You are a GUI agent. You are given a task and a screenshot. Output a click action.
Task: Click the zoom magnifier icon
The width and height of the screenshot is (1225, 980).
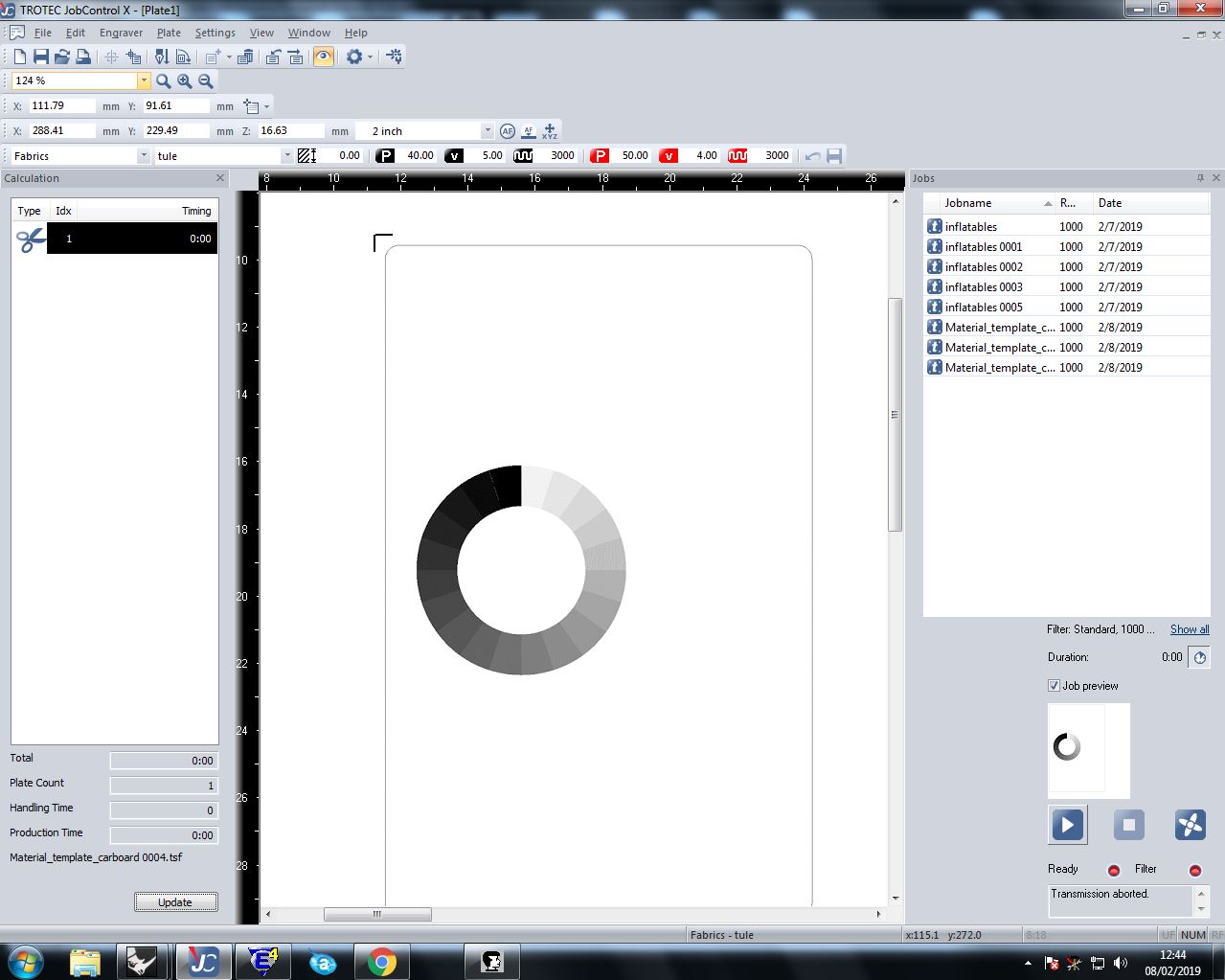click(164, 81)
